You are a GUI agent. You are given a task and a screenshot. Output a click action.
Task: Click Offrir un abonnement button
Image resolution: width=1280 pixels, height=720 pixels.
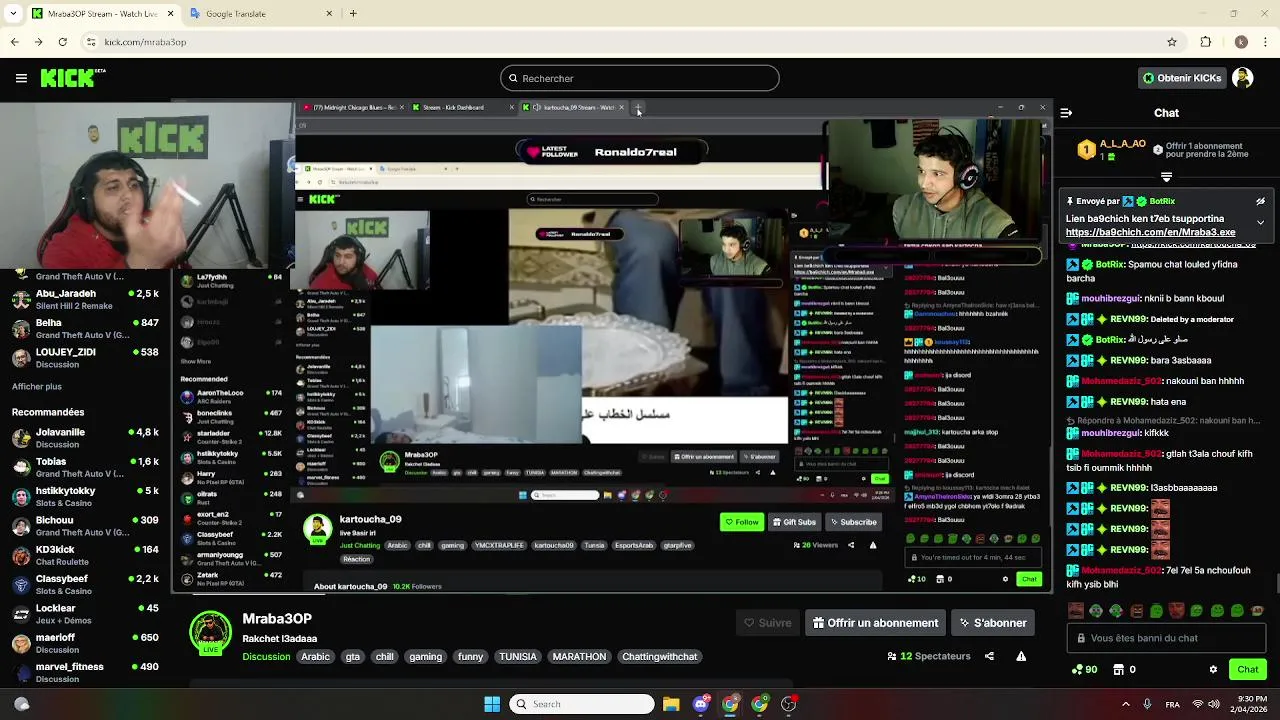pos(875,623)
